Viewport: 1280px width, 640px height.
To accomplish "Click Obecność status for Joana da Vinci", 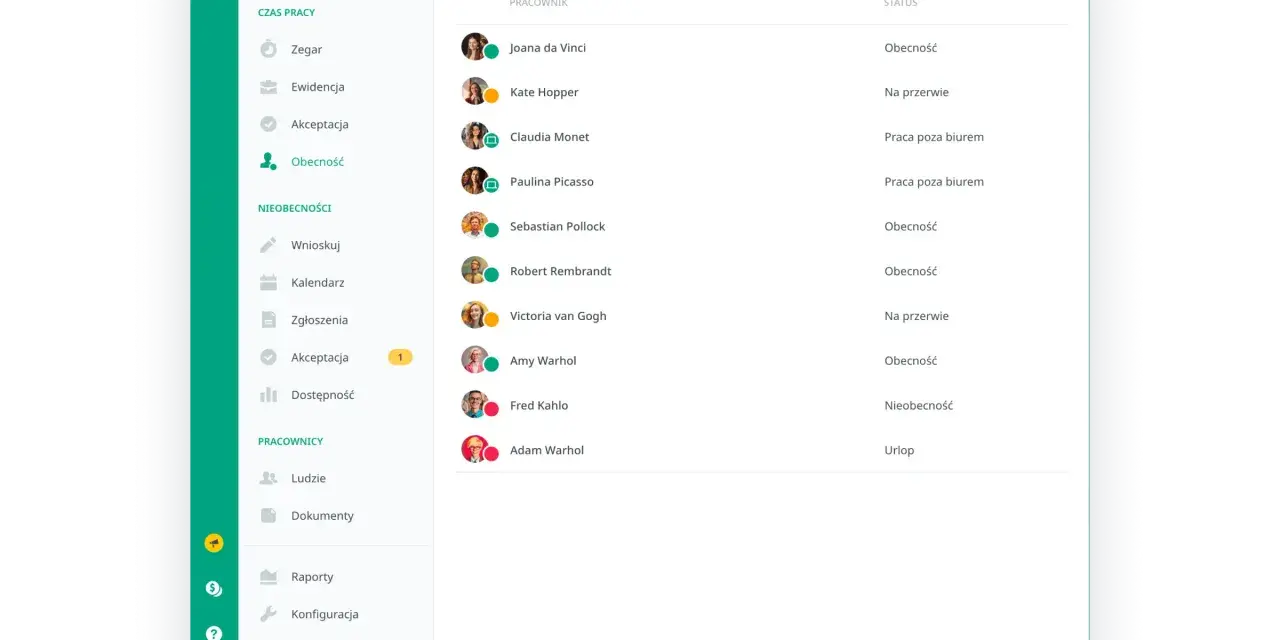I will [911, 48].
